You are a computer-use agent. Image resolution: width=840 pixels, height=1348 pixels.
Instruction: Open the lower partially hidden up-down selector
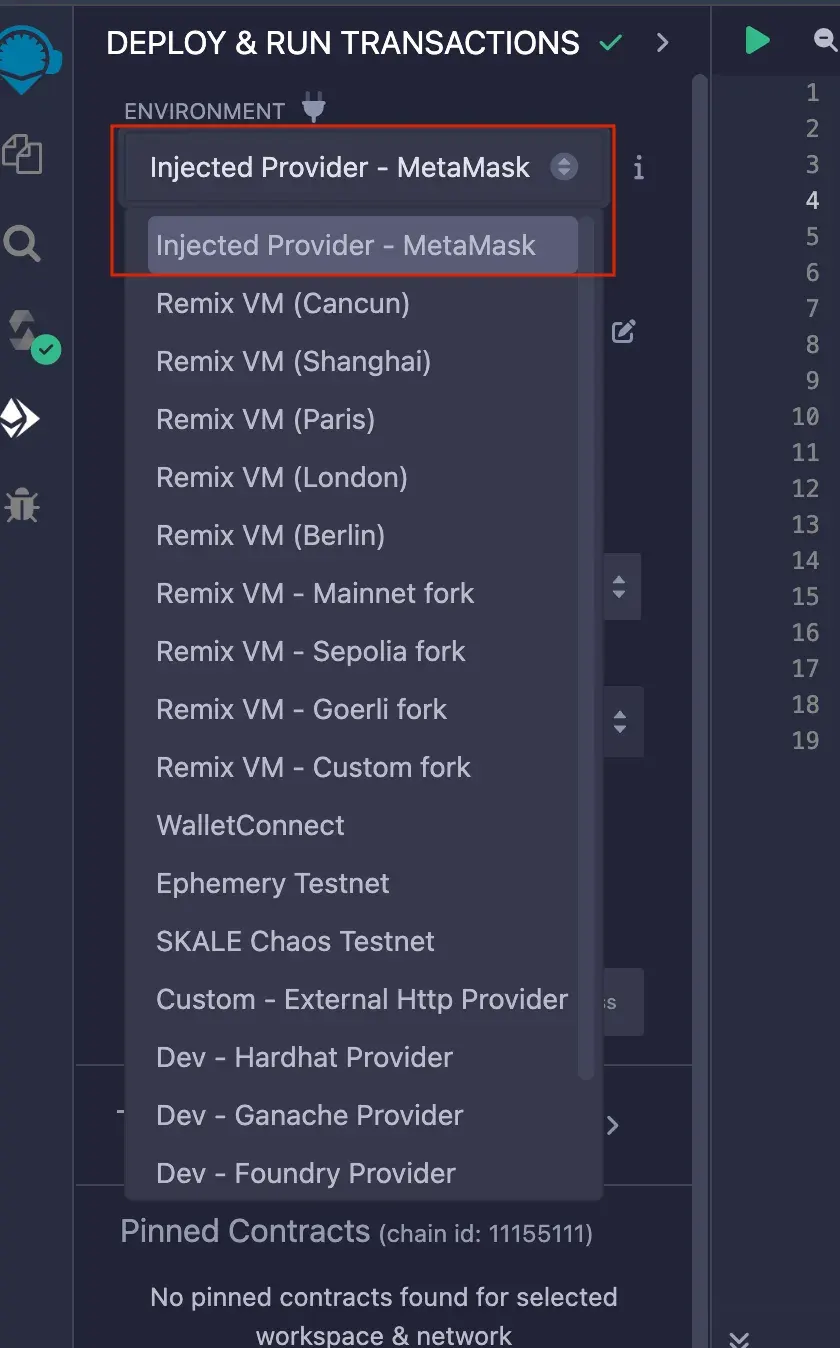coord(620,721)
